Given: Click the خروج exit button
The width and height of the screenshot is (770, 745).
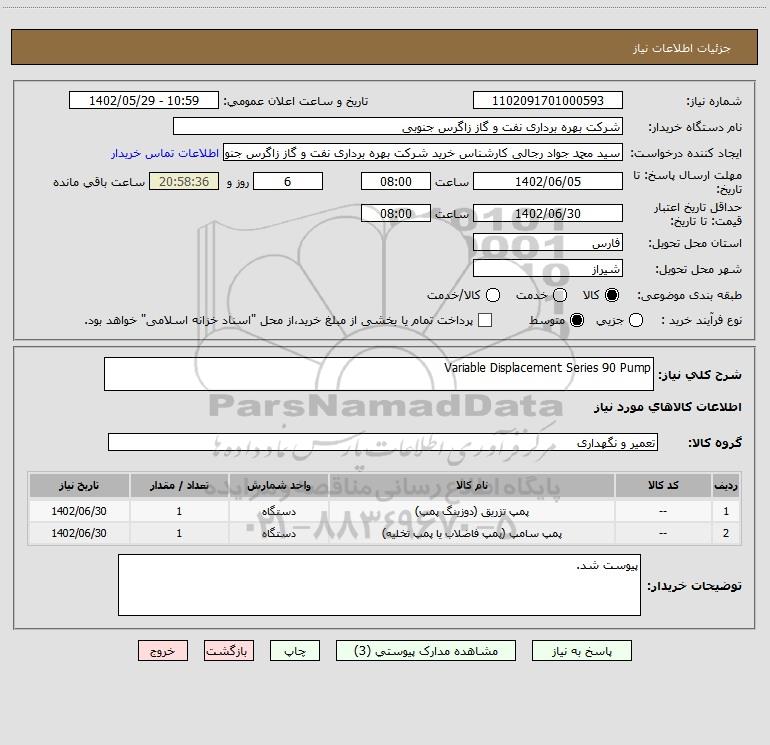Looking at the screenshot, I should click(x=163, y=651).
